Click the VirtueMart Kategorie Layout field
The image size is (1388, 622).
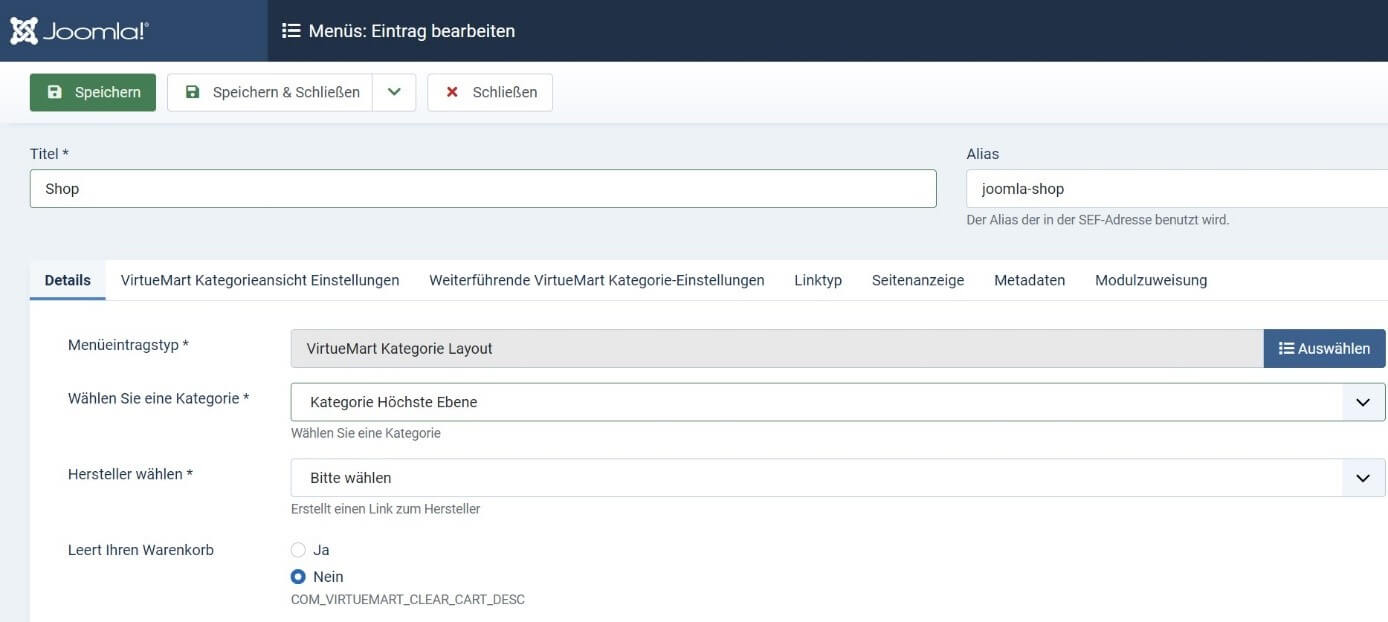(777, 349)
